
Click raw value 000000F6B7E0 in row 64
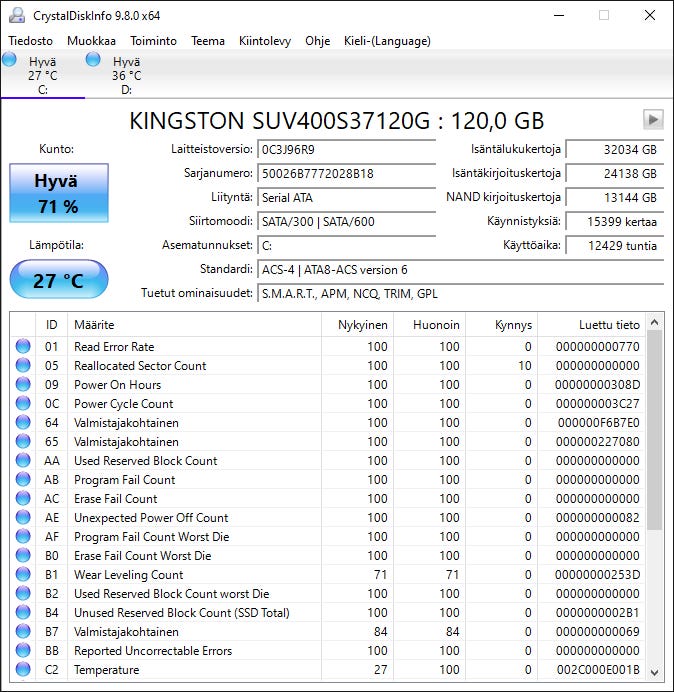point(598,423)
